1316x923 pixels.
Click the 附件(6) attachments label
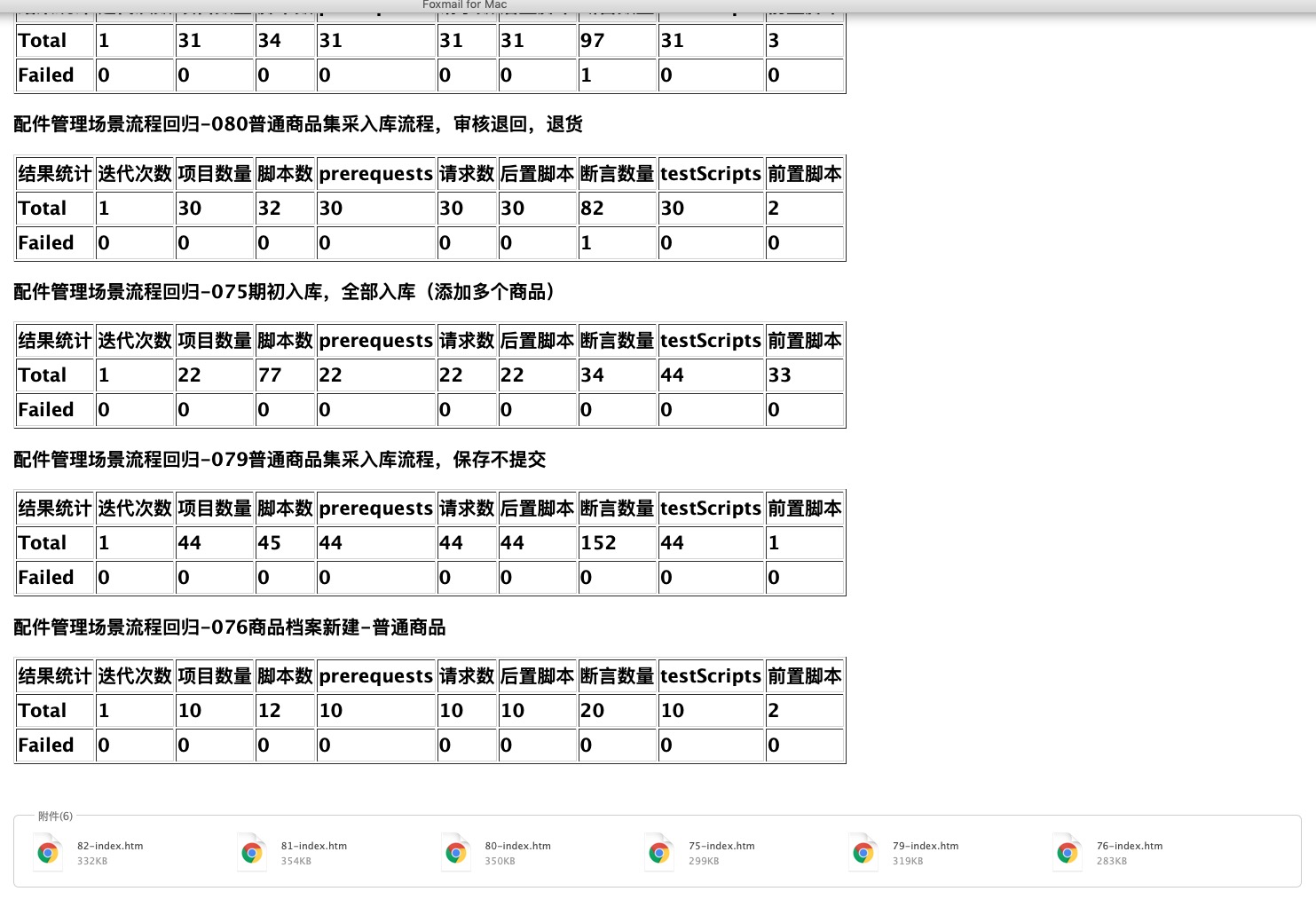point(55,816)
